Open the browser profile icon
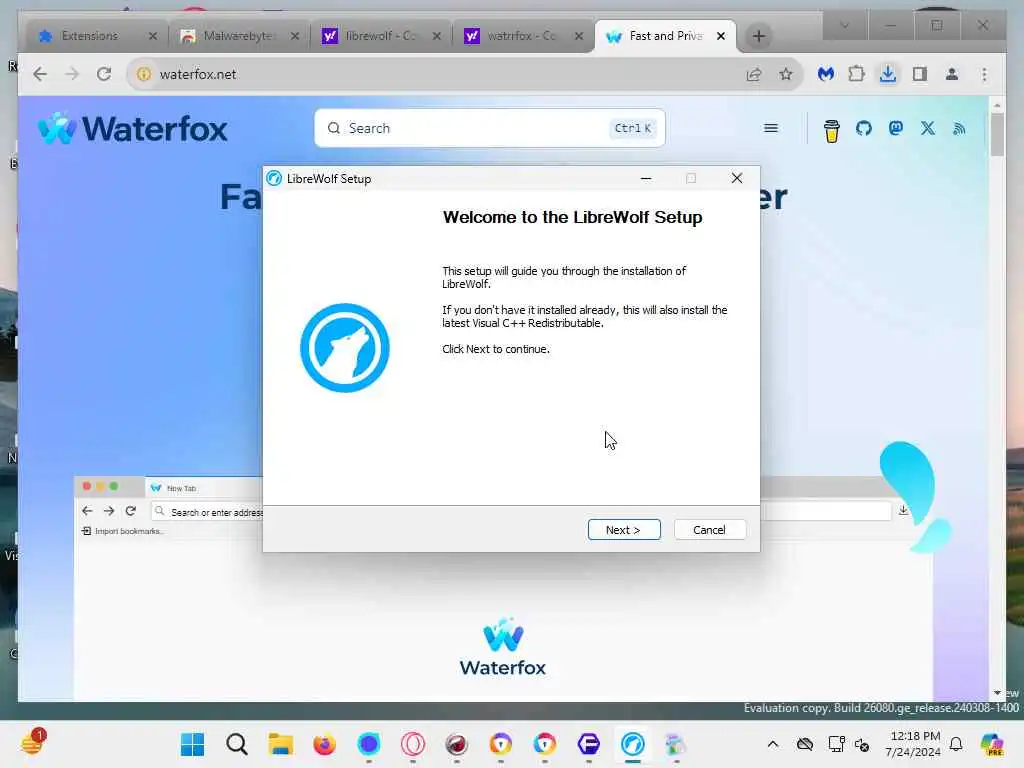 click(952, 74)
